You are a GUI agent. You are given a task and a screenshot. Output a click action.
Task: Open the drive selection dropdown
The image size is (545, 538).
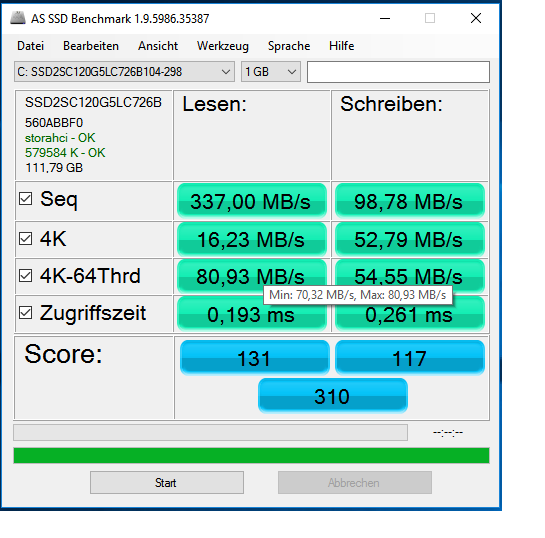point(124,72)
